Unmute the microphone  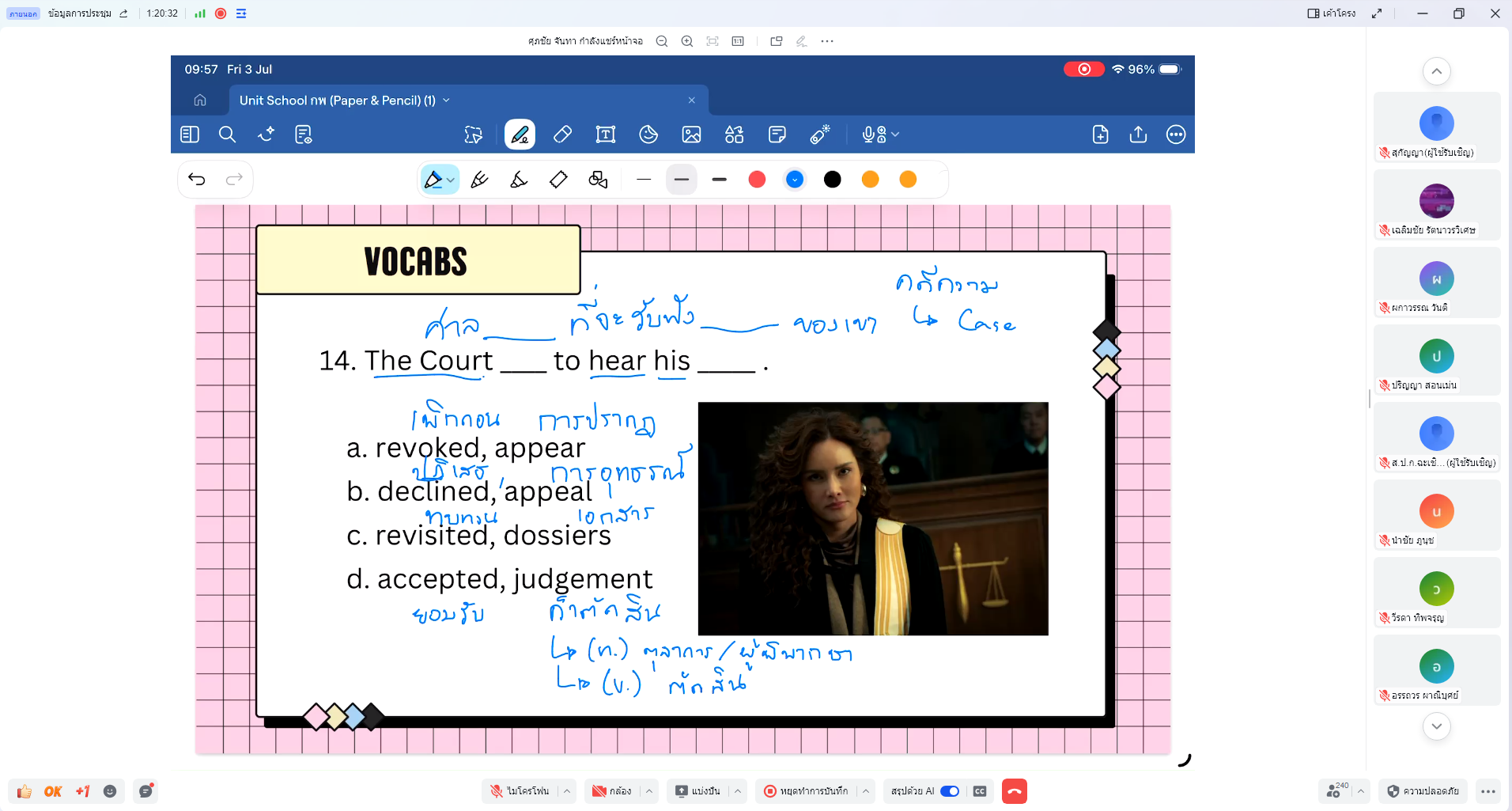pos(520,791)
